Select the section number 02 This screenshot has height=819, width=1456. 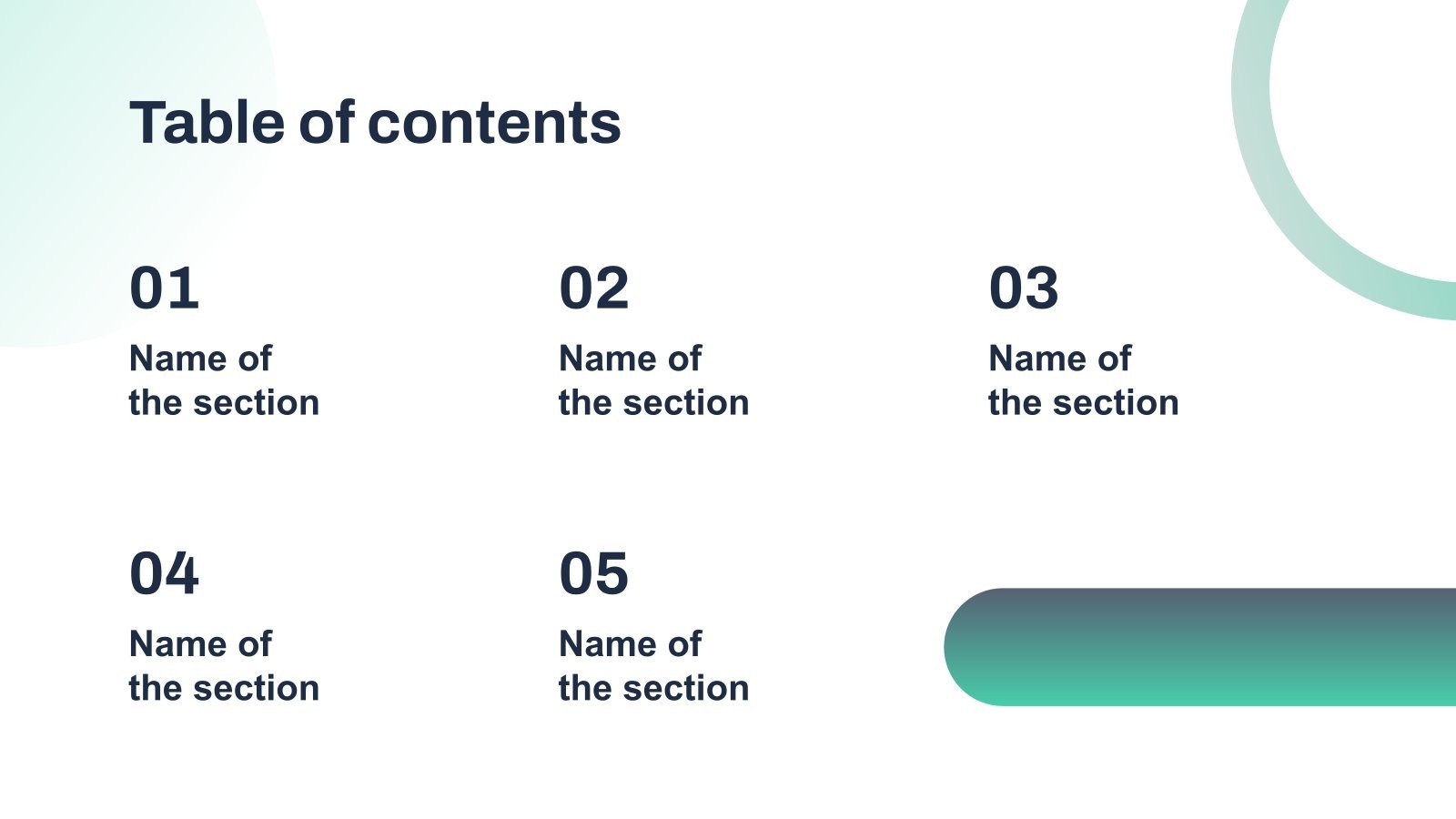(x=593, y=288)
